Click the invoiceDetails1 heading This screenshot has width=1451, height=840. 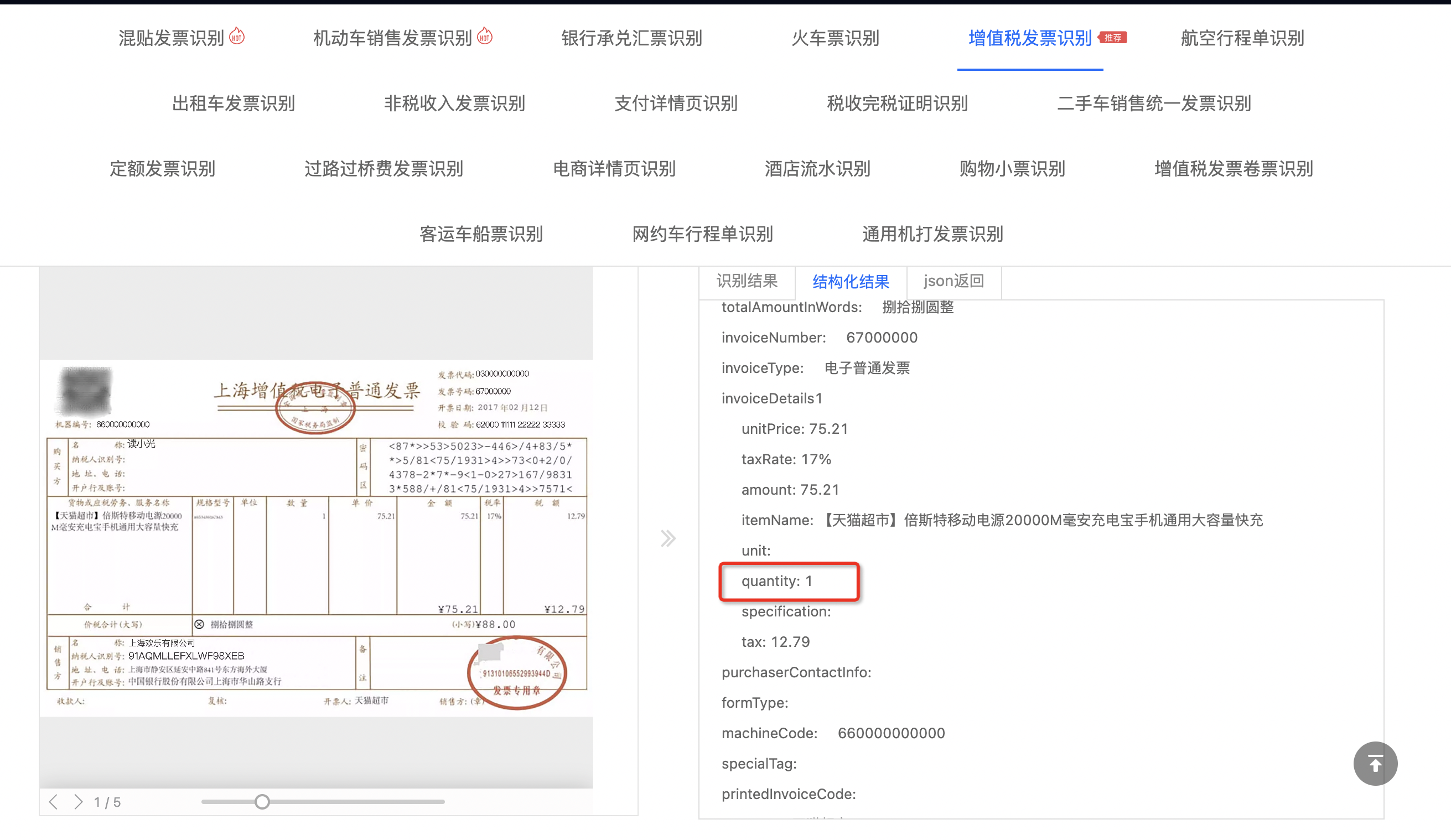(x=772, y=398)
